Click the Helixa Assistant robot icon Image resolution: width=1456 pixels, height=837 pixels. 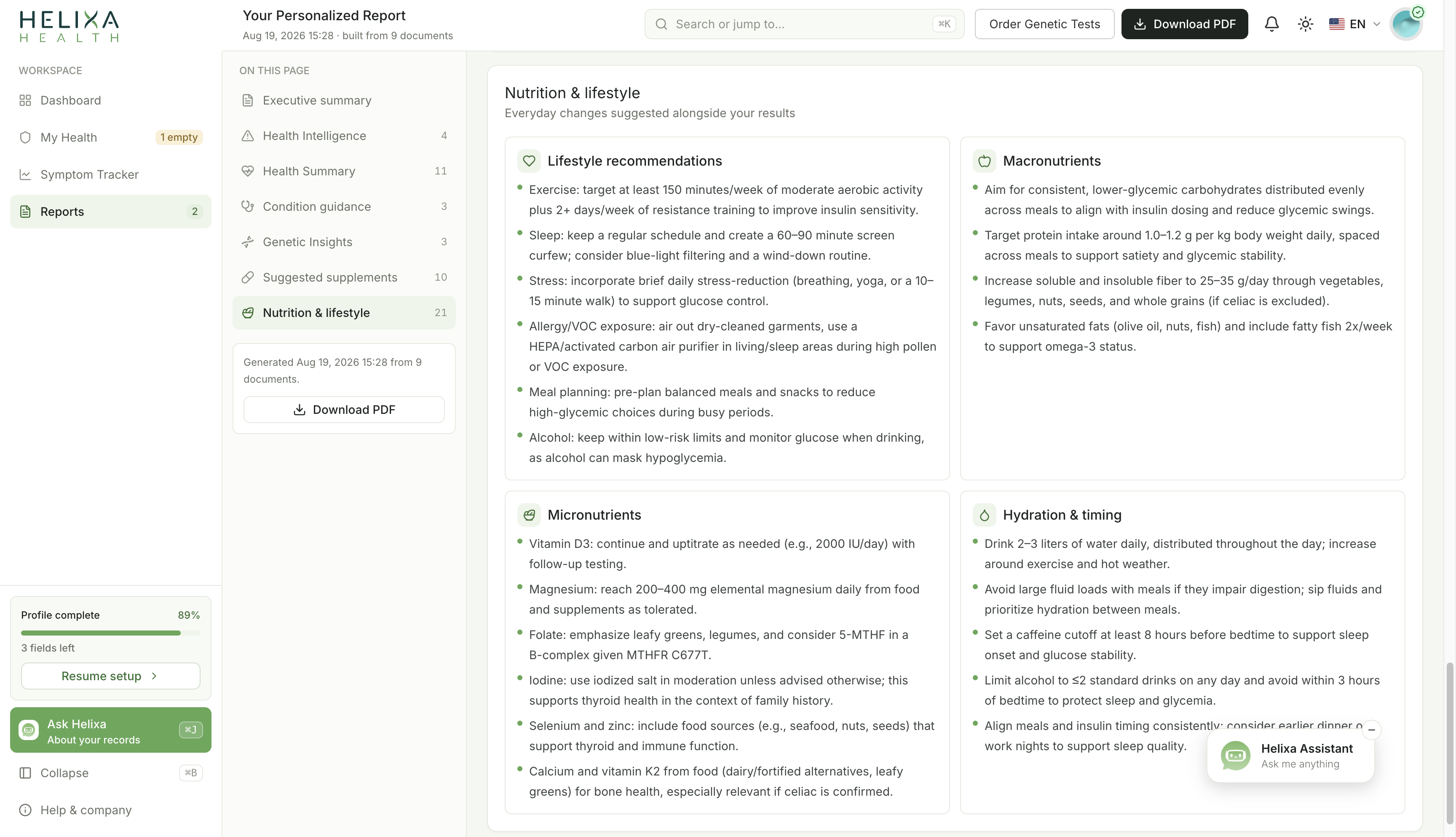point(1236,756)
